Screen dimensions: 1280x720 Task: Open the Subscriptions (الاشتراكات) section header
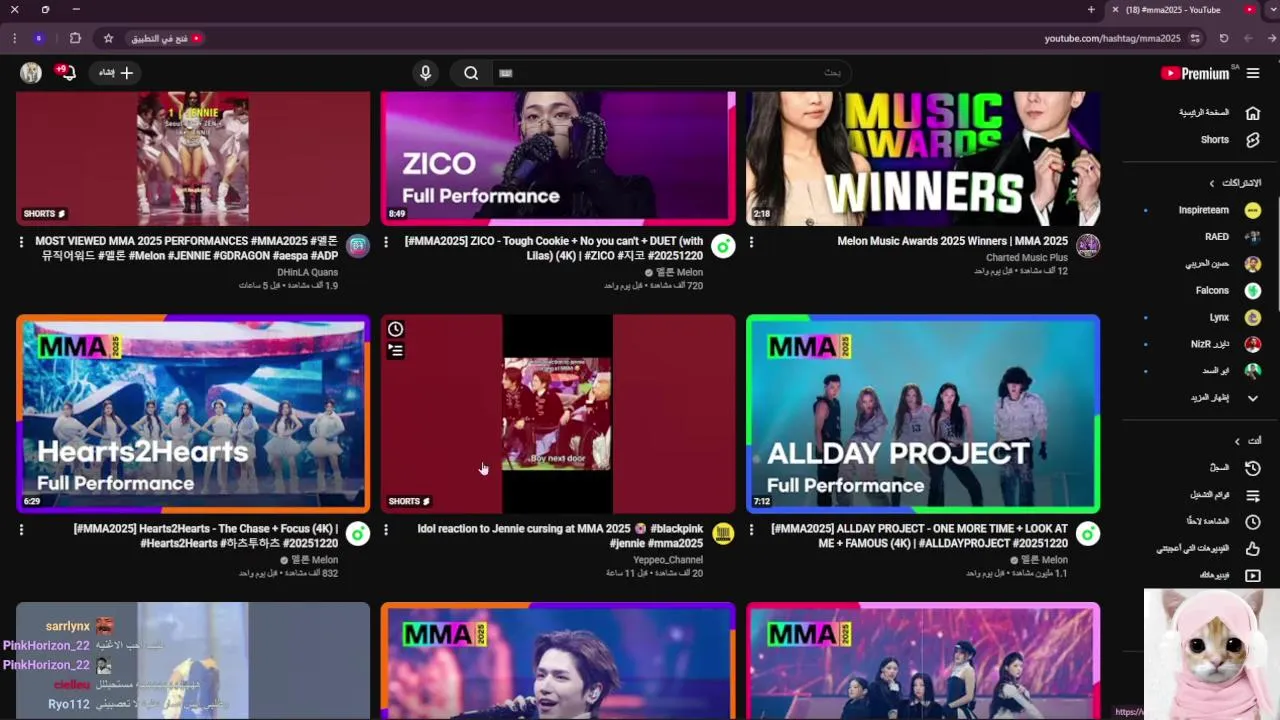[x=1236, y=183]
